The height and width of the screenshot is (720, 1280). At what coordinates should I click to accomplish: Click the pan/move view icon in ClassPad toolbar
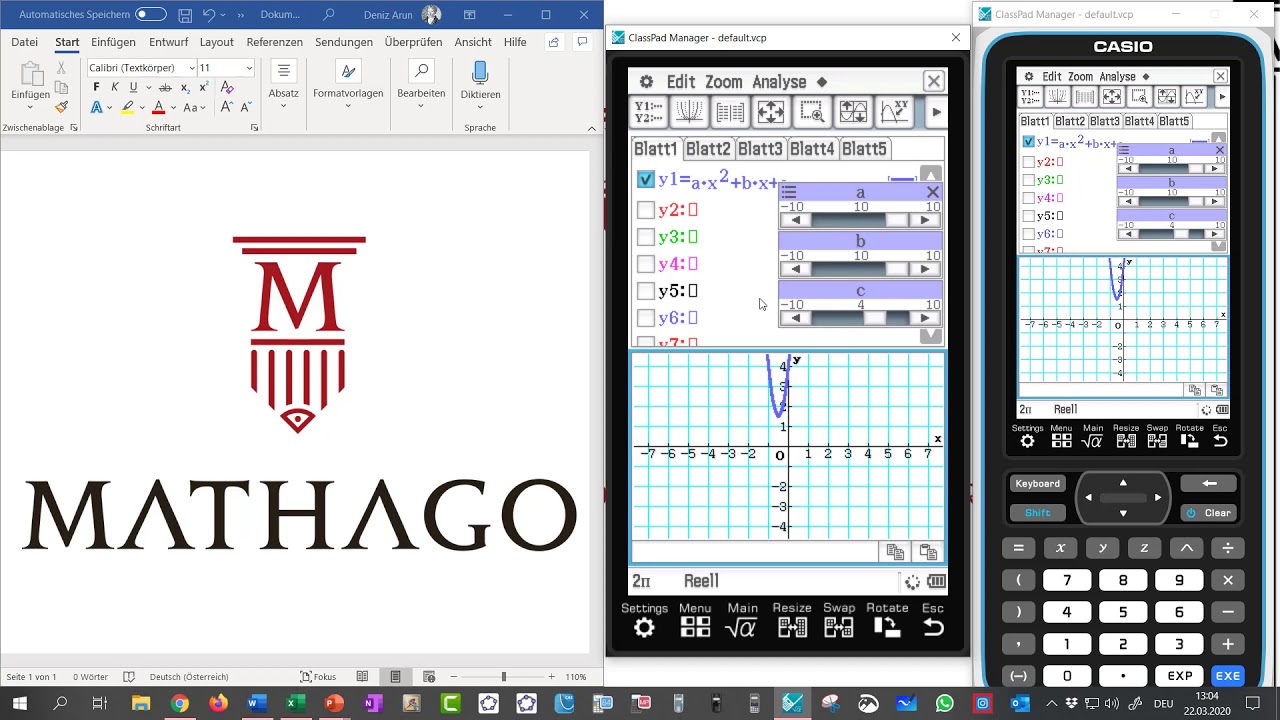(771, 113)
